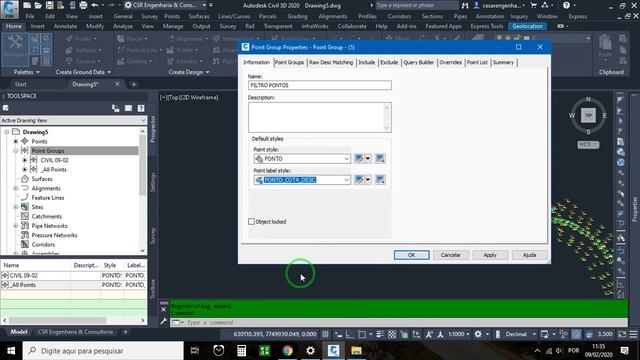Open the Overrides tab
This screenshot has width=640, height=360.
pyautogui.click(x=450, y=62)
